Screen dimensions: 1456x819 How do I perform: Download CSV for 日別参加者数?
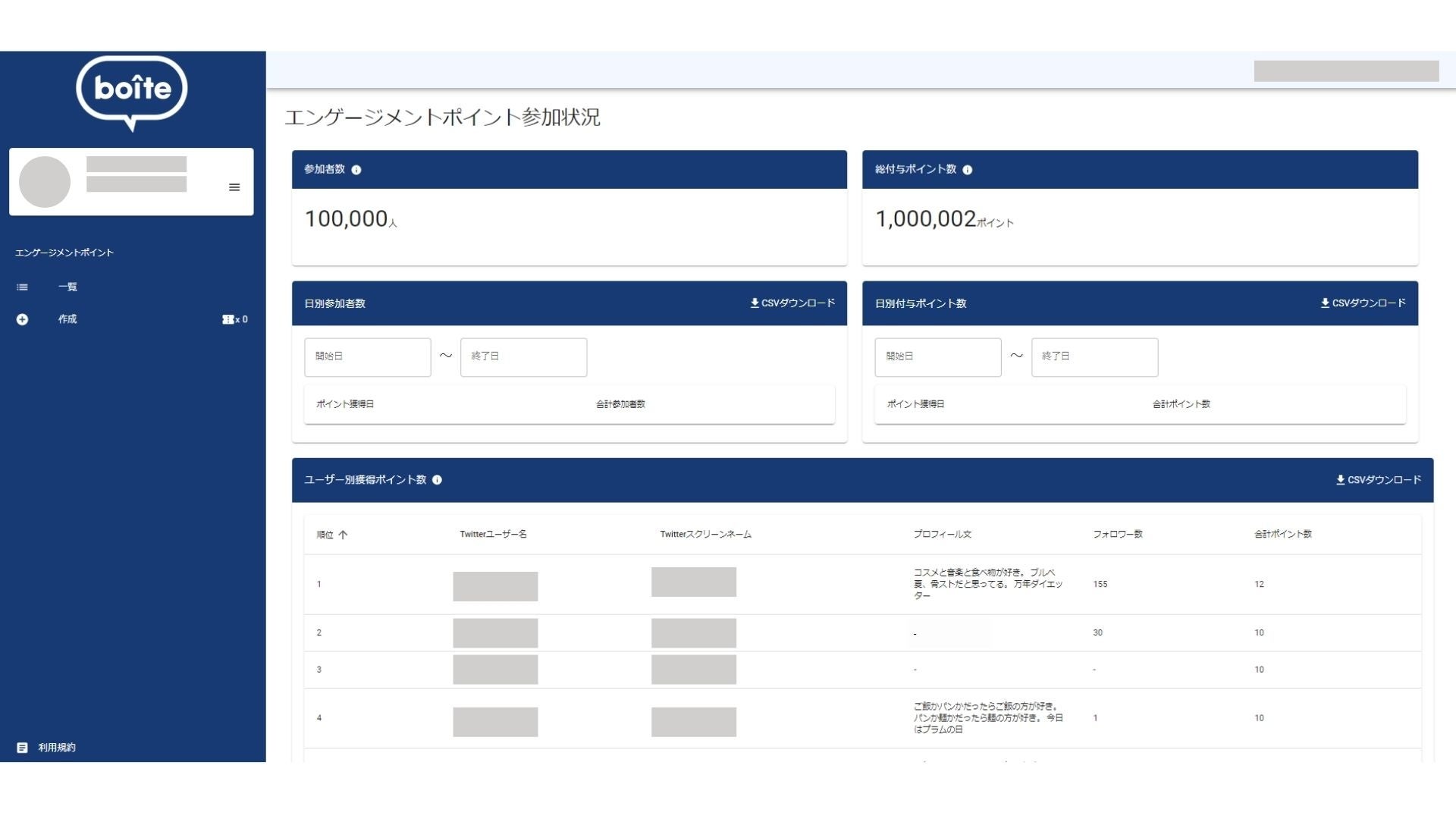click(792, 303)
